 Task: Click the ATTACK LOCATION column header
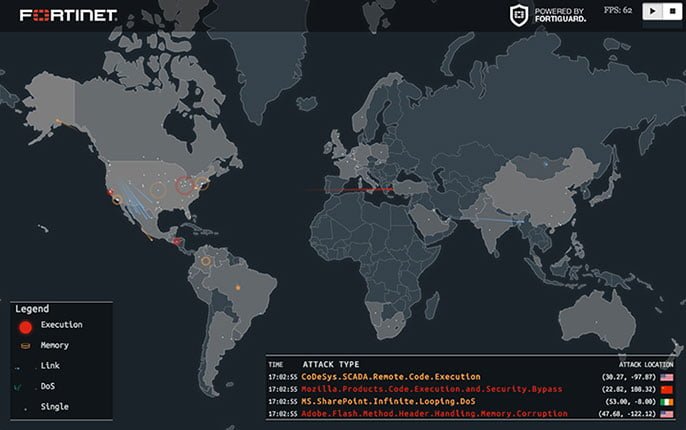coord(646,364)
